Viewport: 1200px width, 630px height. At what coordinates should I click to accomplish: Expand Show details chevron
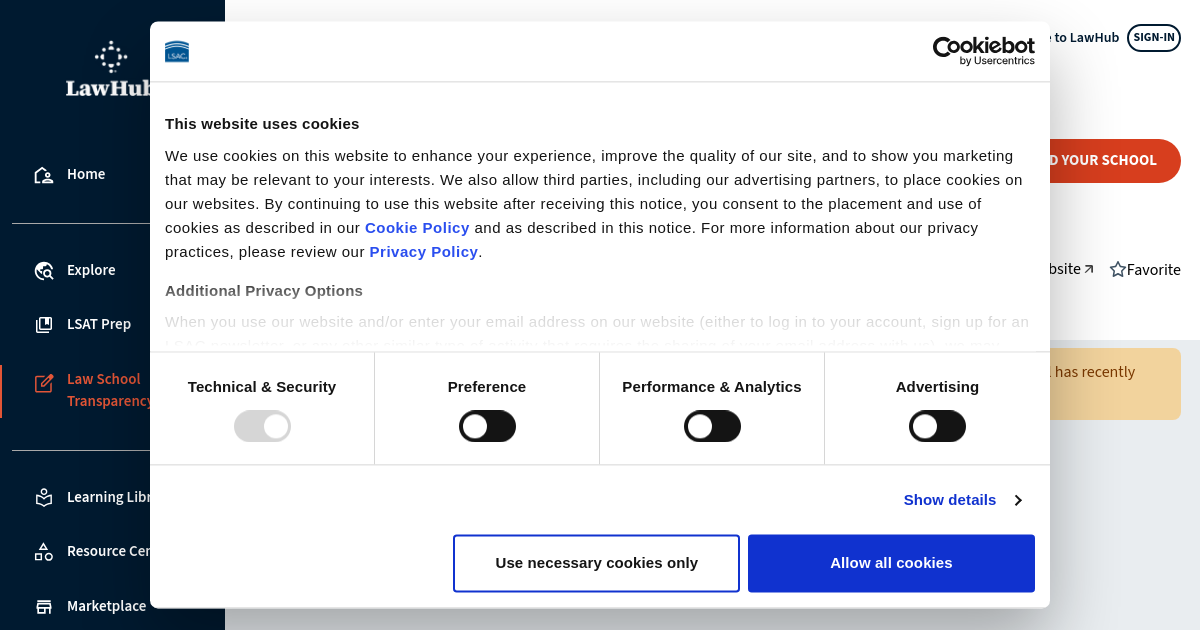pyautogui.click(x=1018, y=500)
